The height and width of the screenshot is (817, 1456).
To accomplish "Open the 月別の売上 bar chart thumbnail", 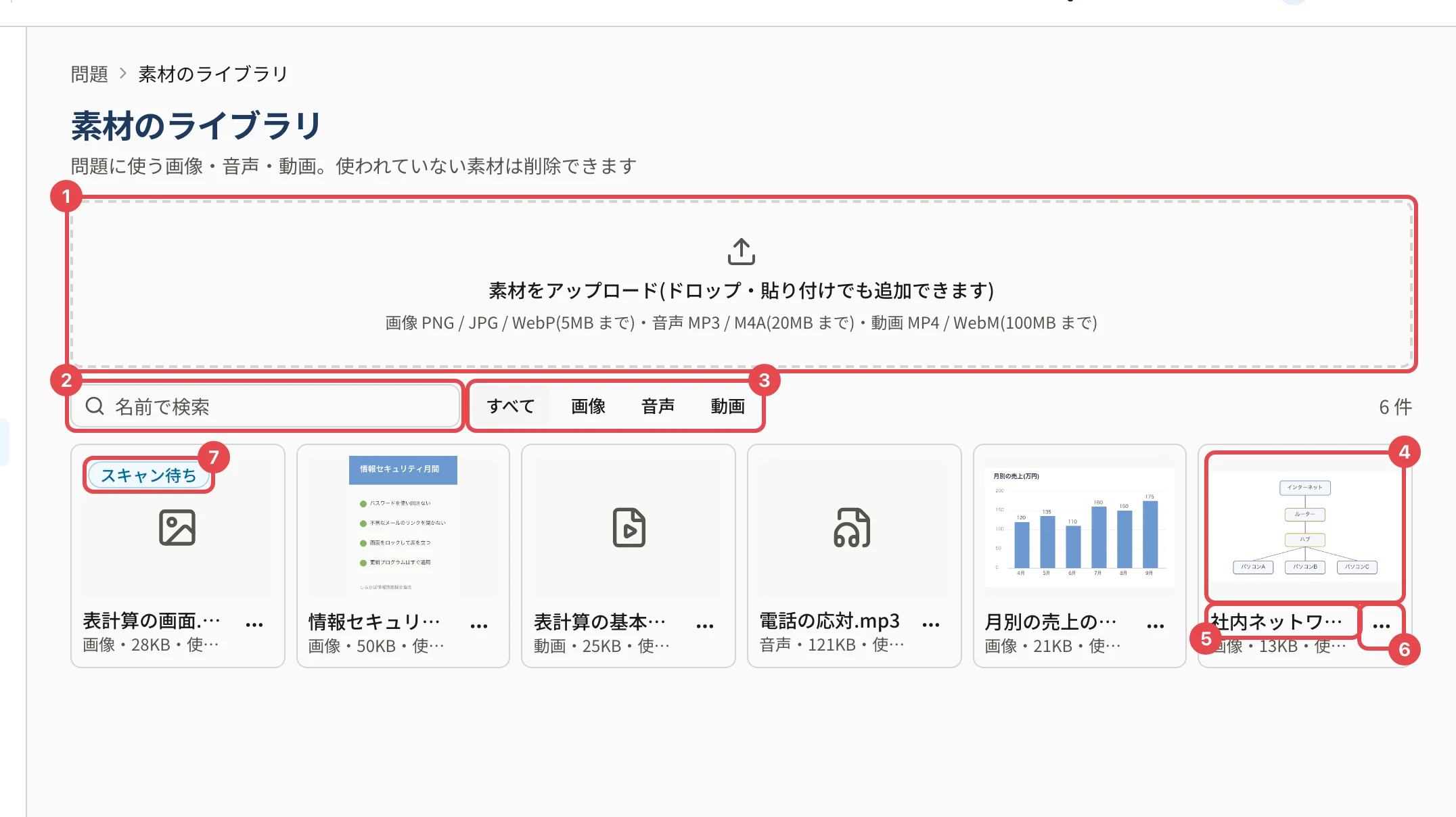I will click(1080, 528).
